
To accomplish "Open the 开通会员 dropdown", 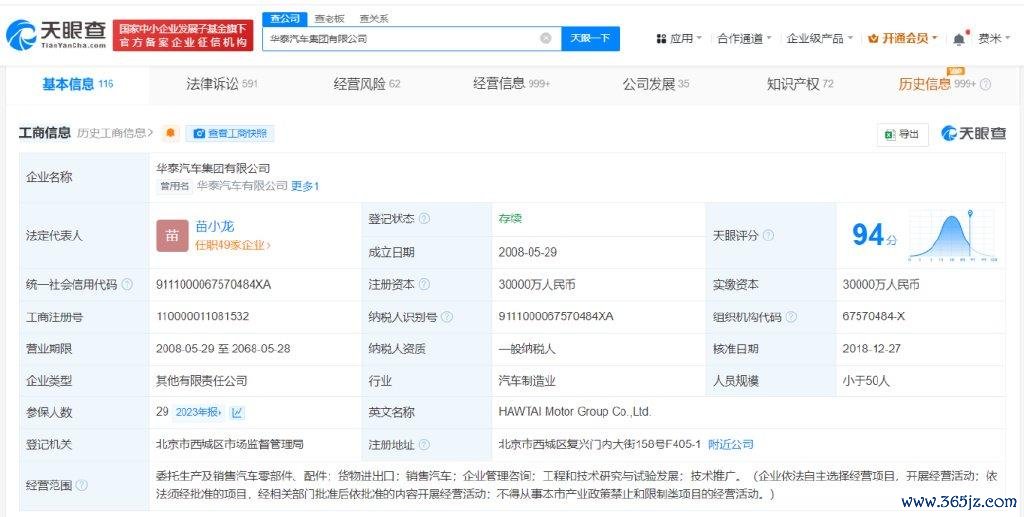I will coord(903,39).
